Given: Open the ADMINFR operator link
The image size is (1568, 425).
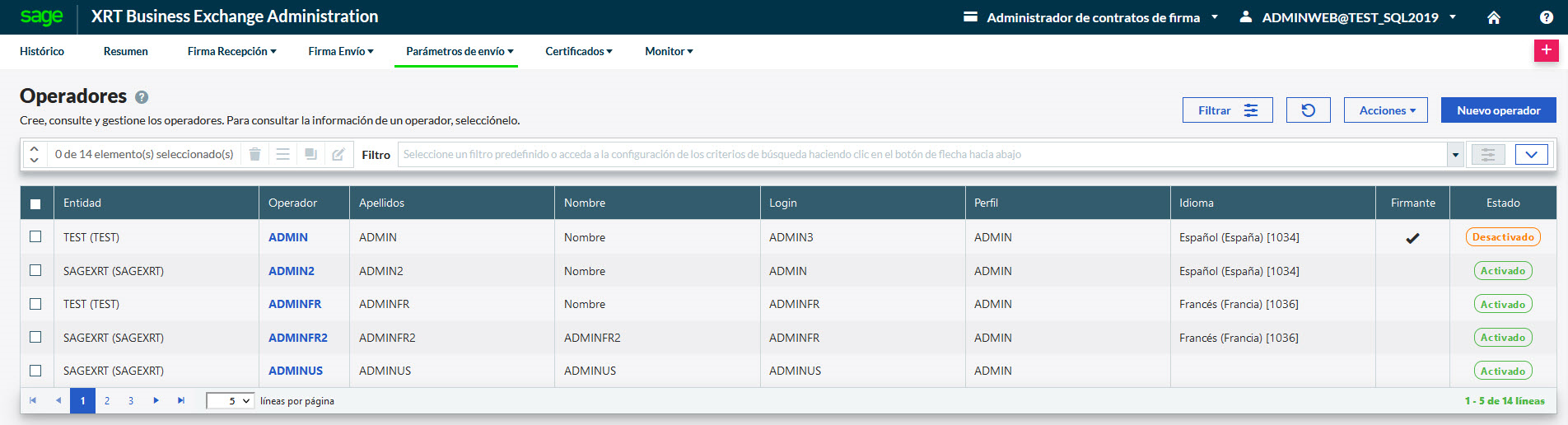Looking at the screenshot, I should pos(295,304).
